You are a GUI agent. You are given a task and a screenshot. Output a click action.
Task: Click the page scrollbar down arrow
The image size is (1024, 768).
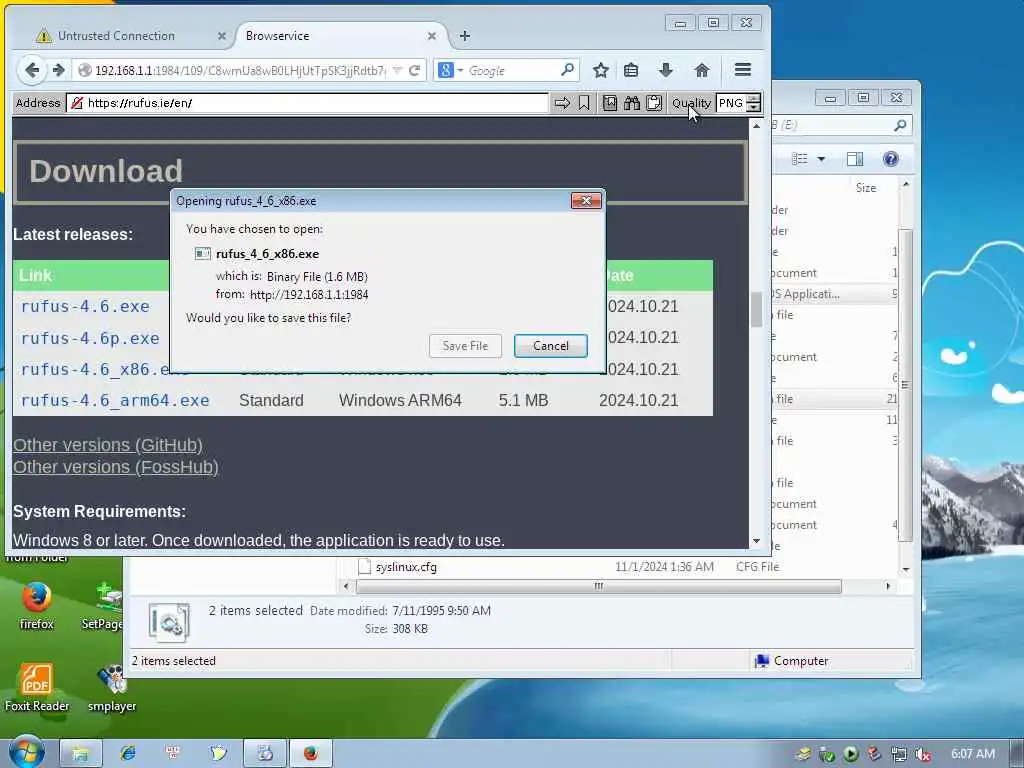click(756, 541)
